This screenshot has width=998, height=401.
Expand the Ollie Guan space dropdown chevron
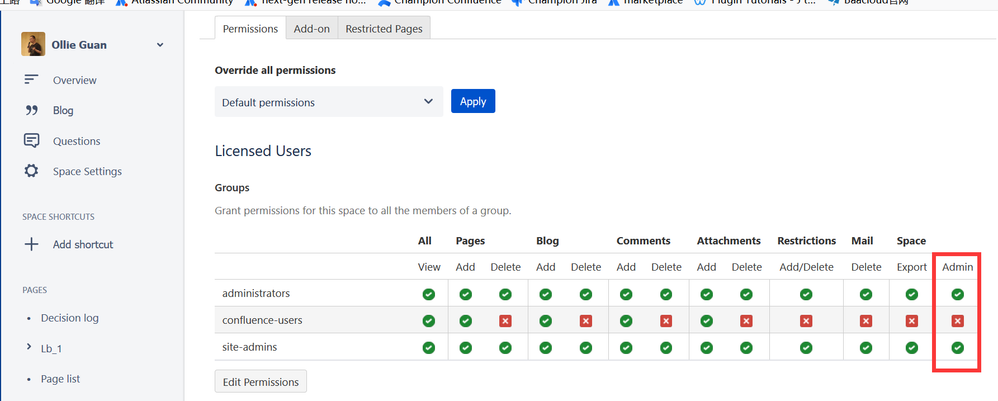pos(160,45)
